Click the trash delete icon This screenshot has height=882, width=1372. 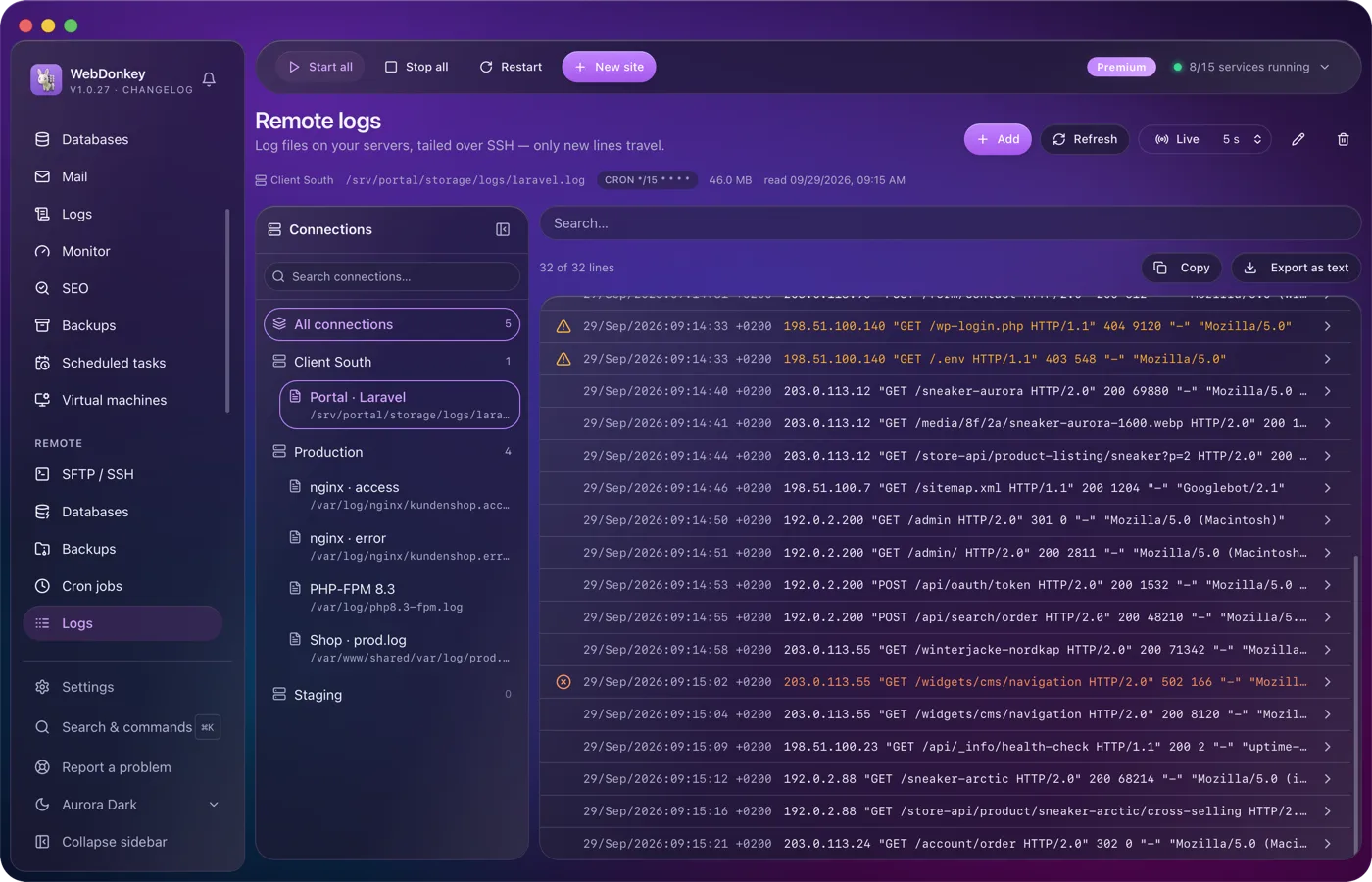click(1344, 139)
